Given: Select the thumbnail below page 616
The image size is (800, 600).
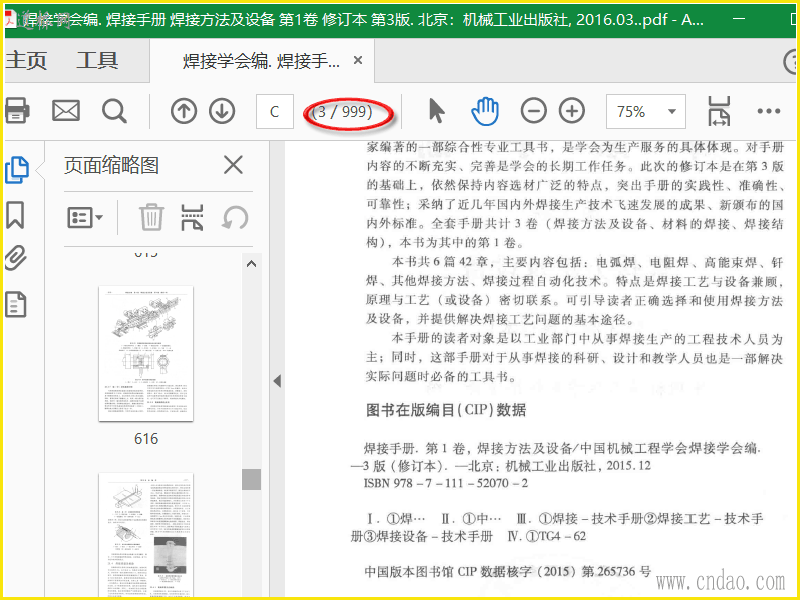Looking at the screenshot, I should (146, 535).
